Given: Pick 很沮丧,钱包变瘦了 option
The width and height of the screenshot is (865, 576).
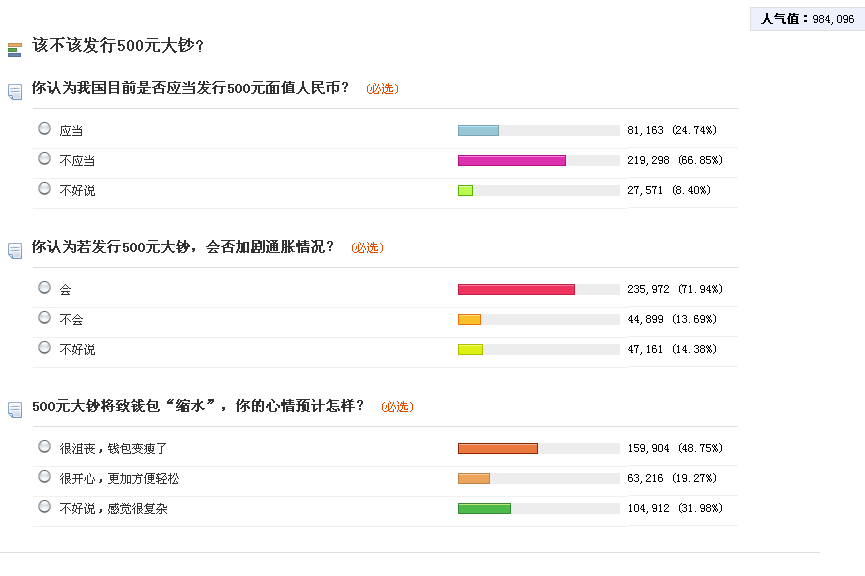Looking at the screenshot, I should tap(44, 446).
